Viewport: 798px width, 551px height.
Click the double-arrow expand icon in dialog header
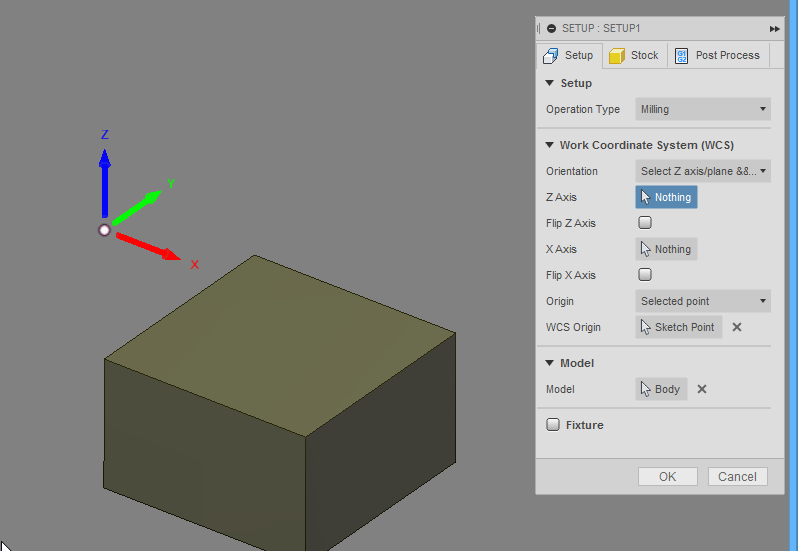point(774,29)
